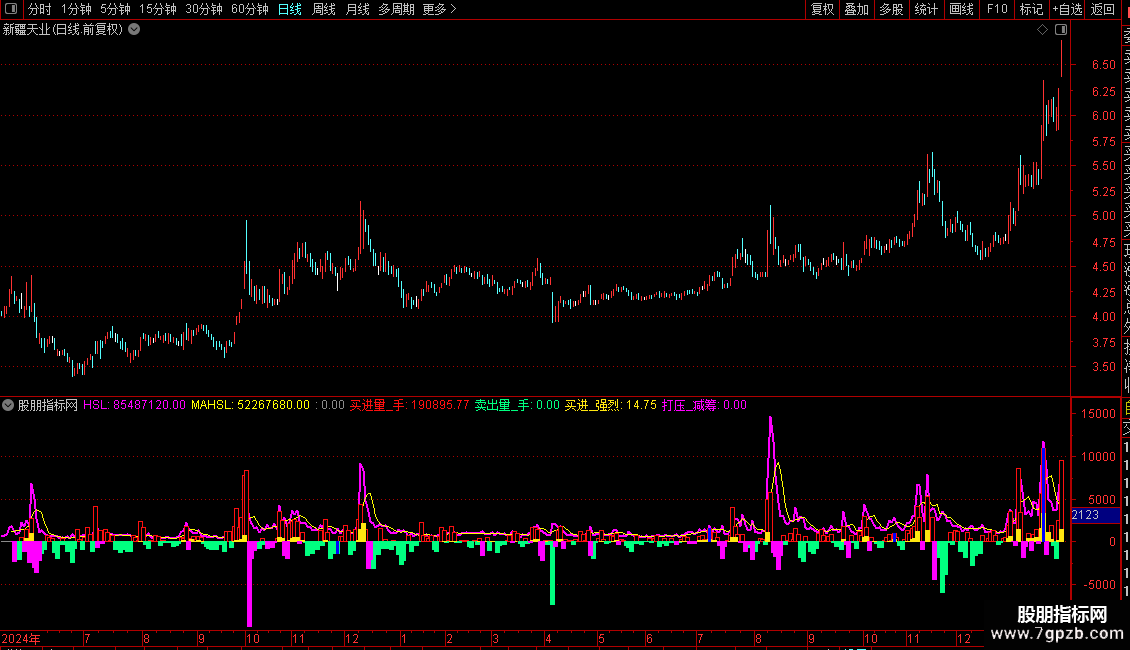Image resolution: width=1130 pixels, height=650 pixels.
Task: Switch to the 分时 intraday view
Action: [40, 9]
